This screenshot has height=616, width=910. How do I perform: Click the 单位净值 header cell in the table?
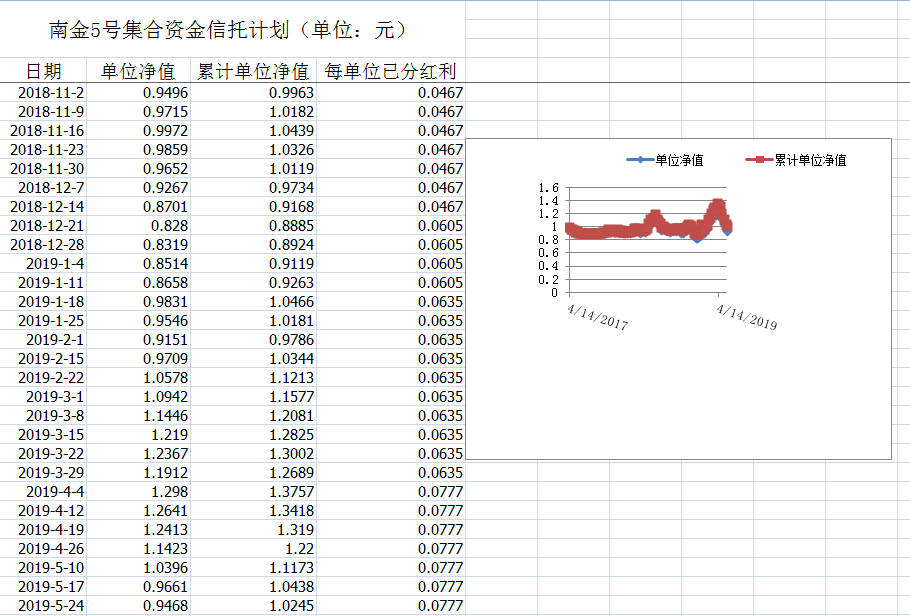point(138,71)
